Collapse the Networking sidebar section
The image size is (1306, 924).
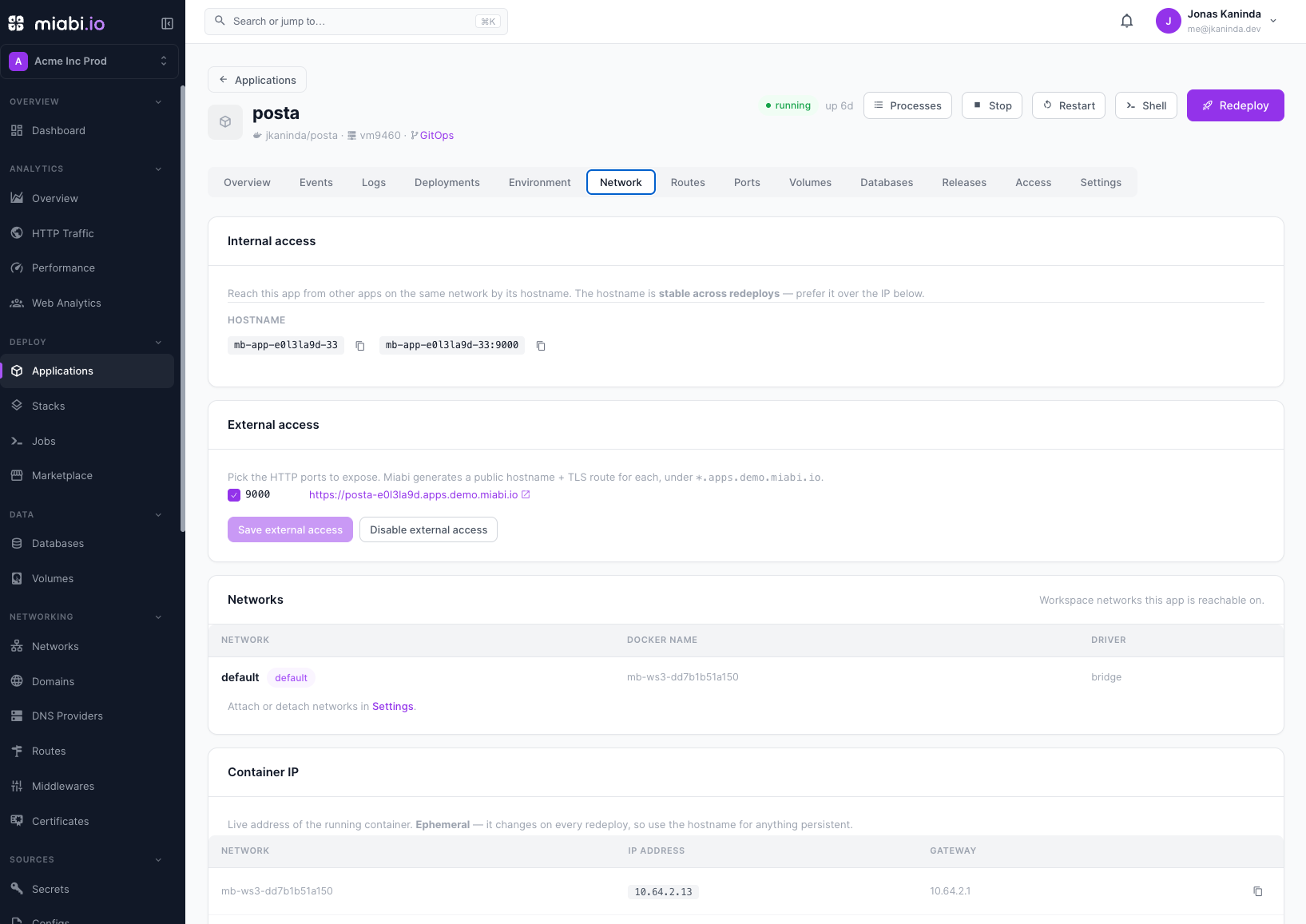[158, 617]
